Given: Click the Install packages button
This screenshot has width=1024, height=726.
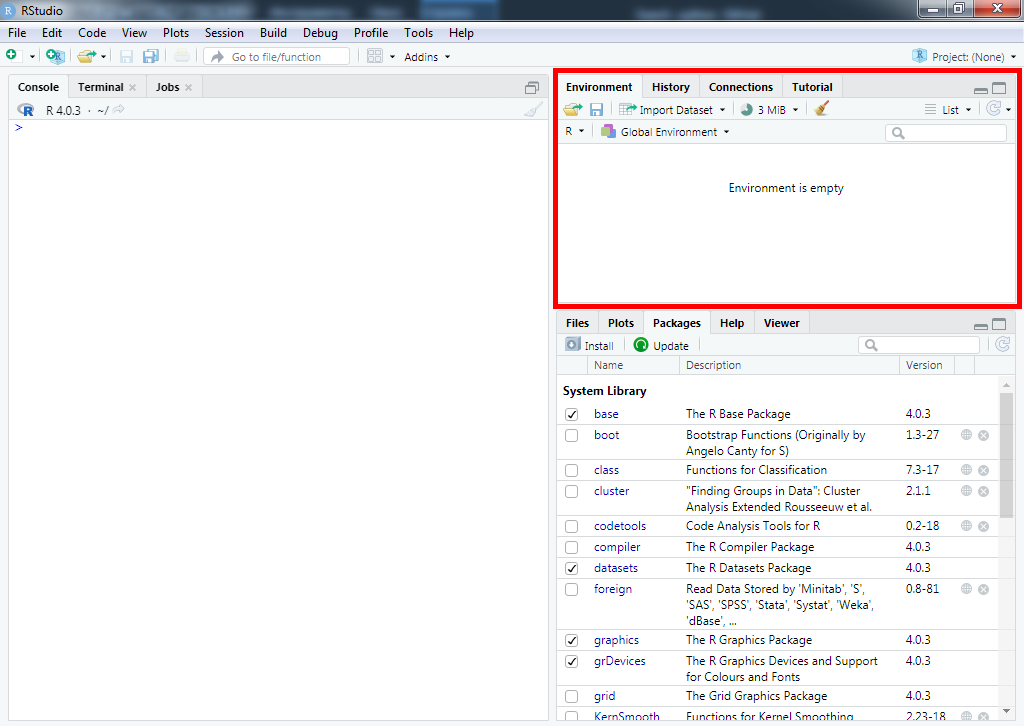Looking at the screenshot, I should pos(590,345).
